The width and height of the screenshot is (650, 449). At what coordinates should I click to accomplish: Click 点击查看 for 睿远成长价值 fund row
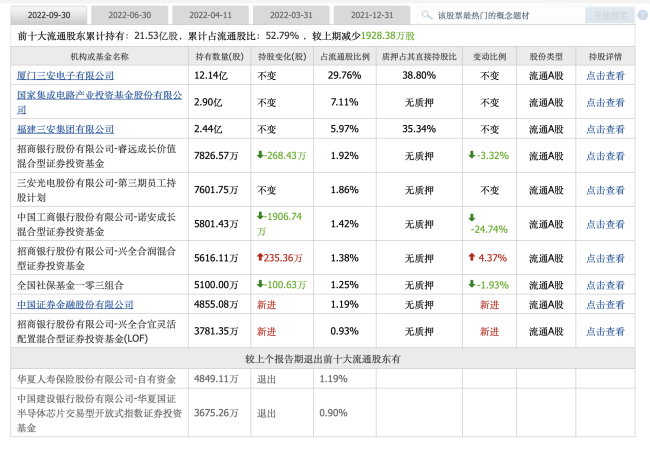[x=605, y=156]
